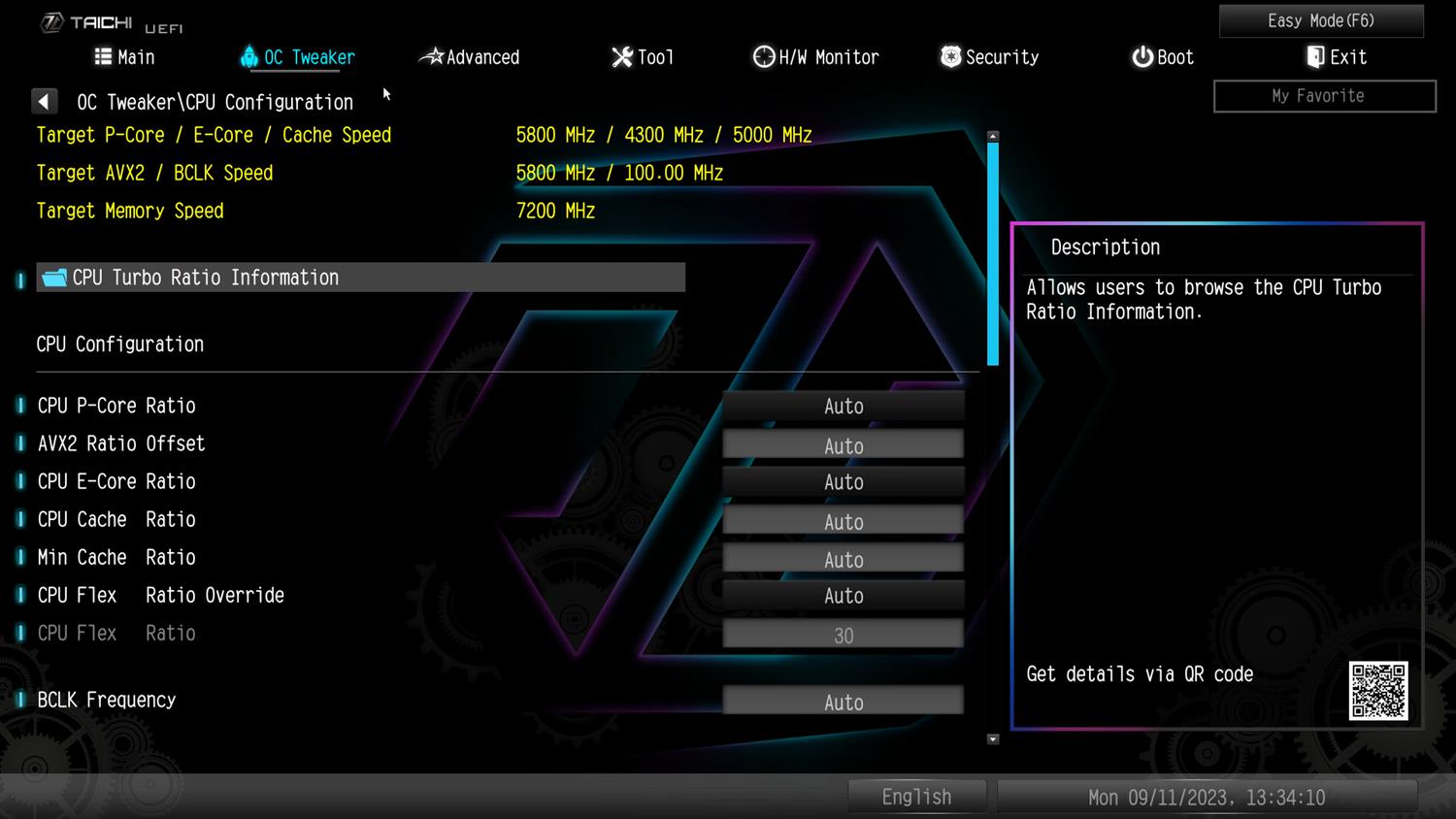Open the My Favorite page
Screen dimensions: 1456x819
point(1324,96)
